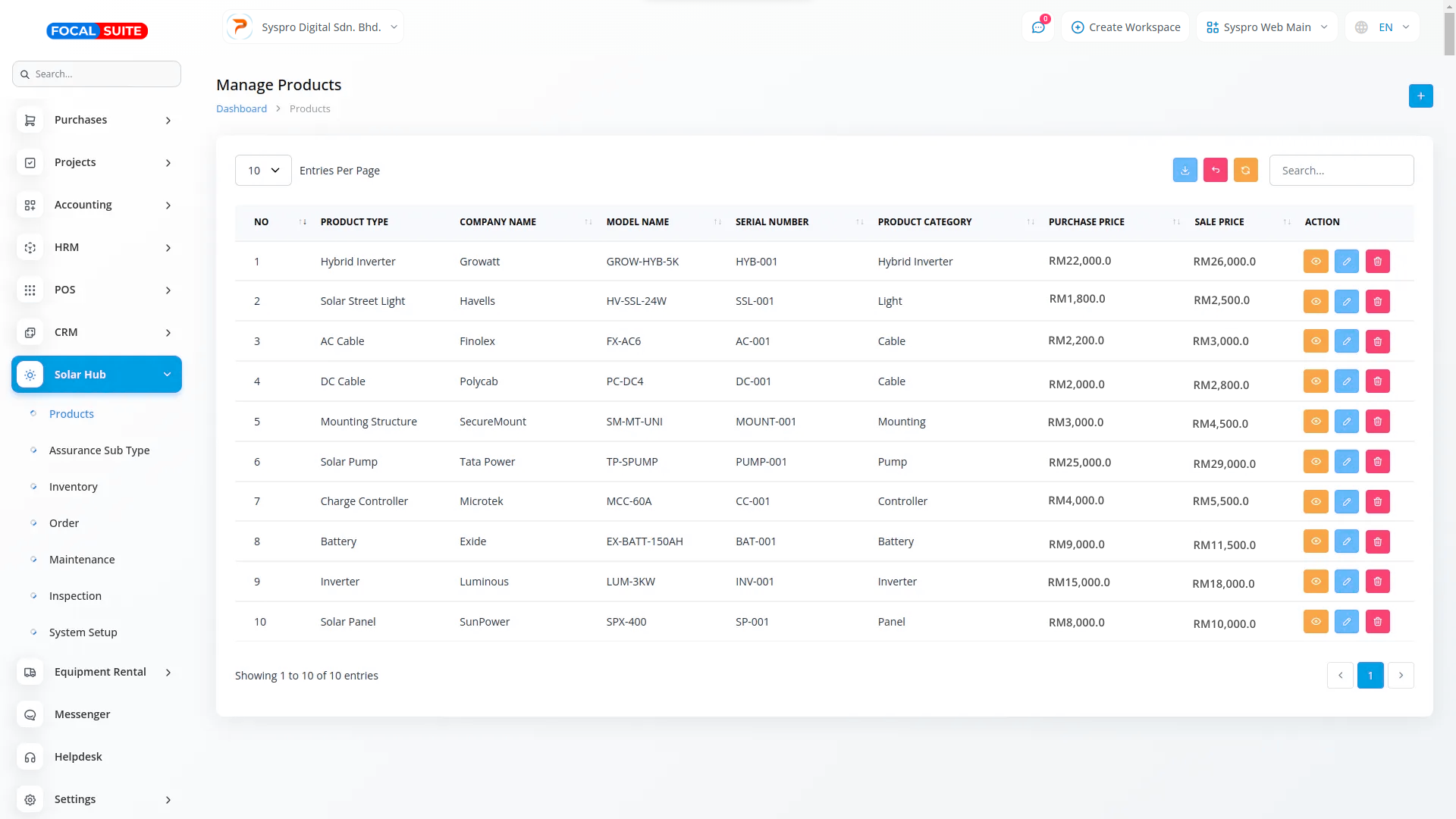Edit the Solar Street Light product
Screen dimensions: 1456x819
point(1346,302)
